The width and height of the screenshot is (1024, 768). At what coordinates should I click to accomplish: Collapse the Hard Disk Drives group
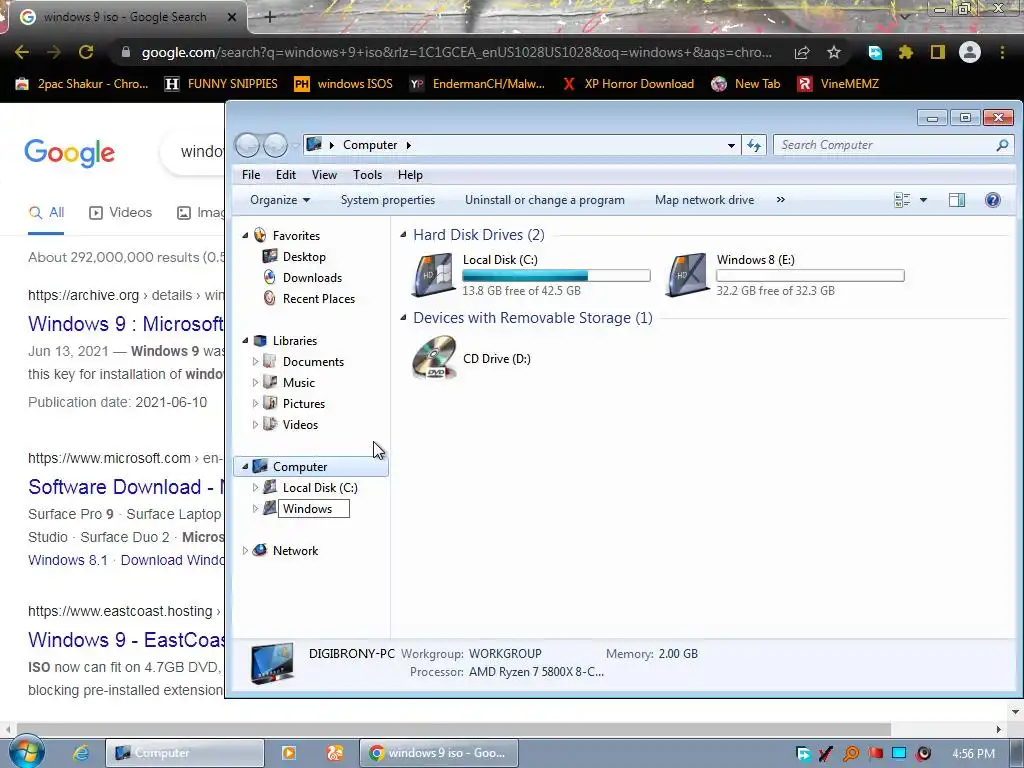point(403,234)
